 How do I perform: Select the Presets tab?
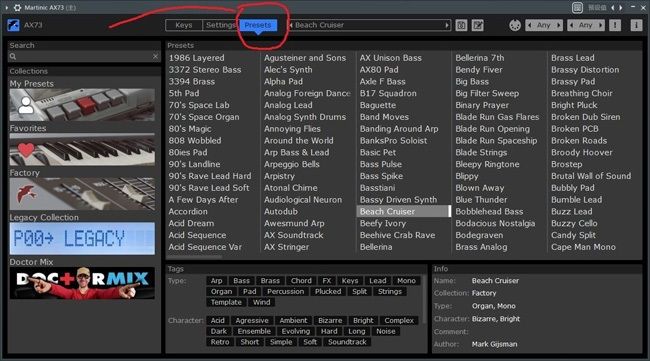(x=257, y=25)
